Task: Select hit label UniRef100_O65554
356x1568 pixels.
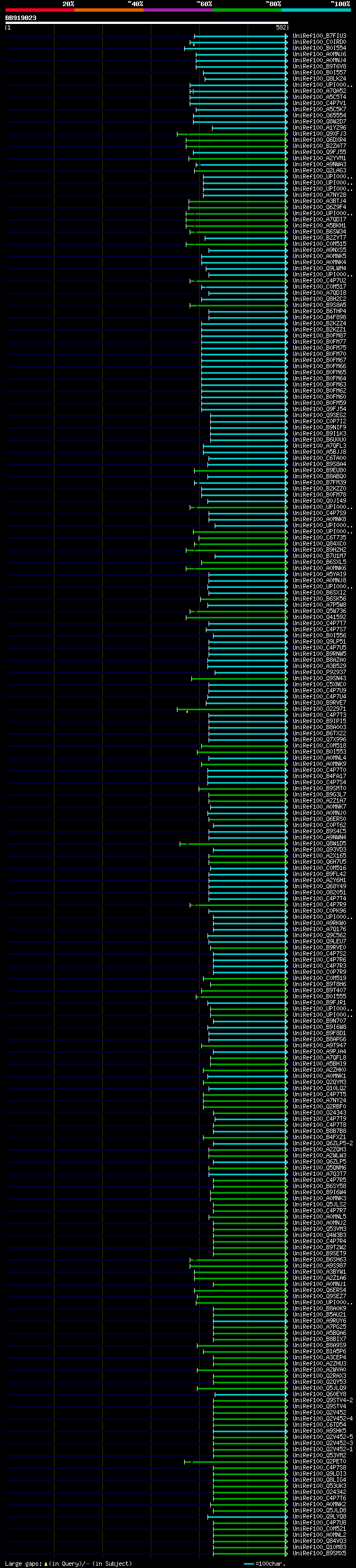Action: [319, 115]
